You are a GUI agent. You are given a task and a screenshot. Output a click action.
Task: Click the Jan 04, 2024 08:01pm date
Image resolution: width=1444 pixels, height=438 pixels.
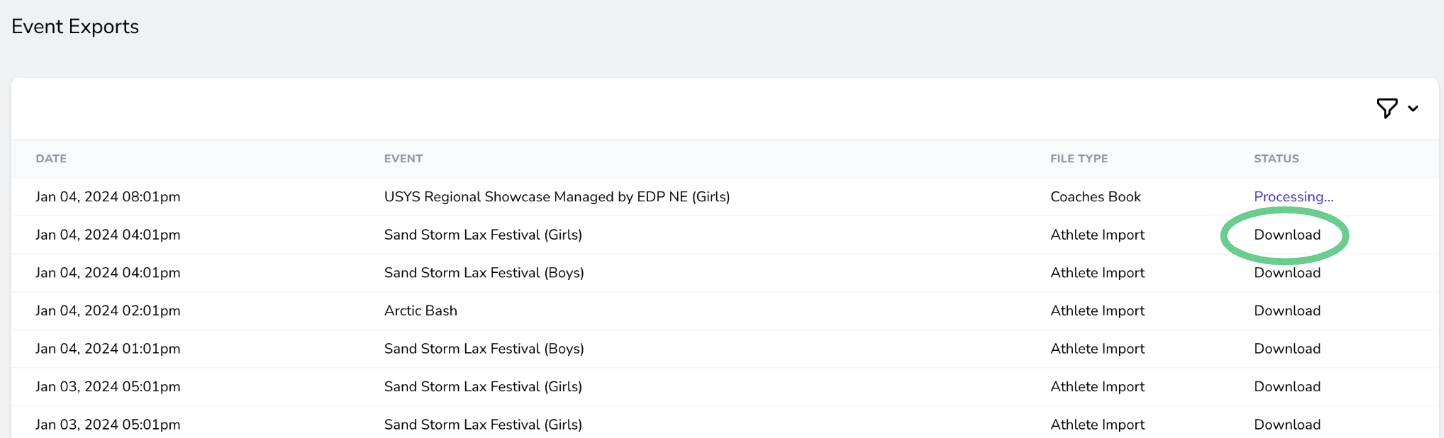[108, 197]
